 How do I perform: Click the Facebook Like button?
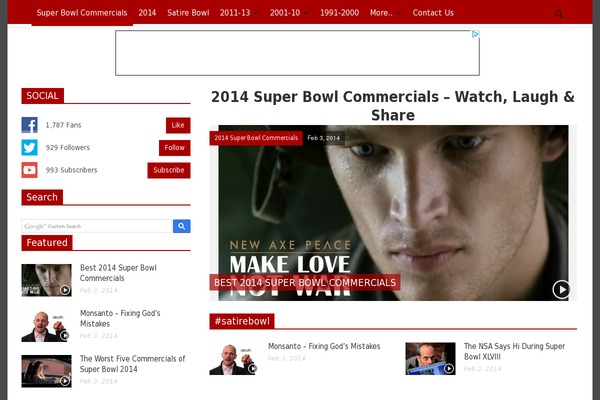[x=178, y=125]
